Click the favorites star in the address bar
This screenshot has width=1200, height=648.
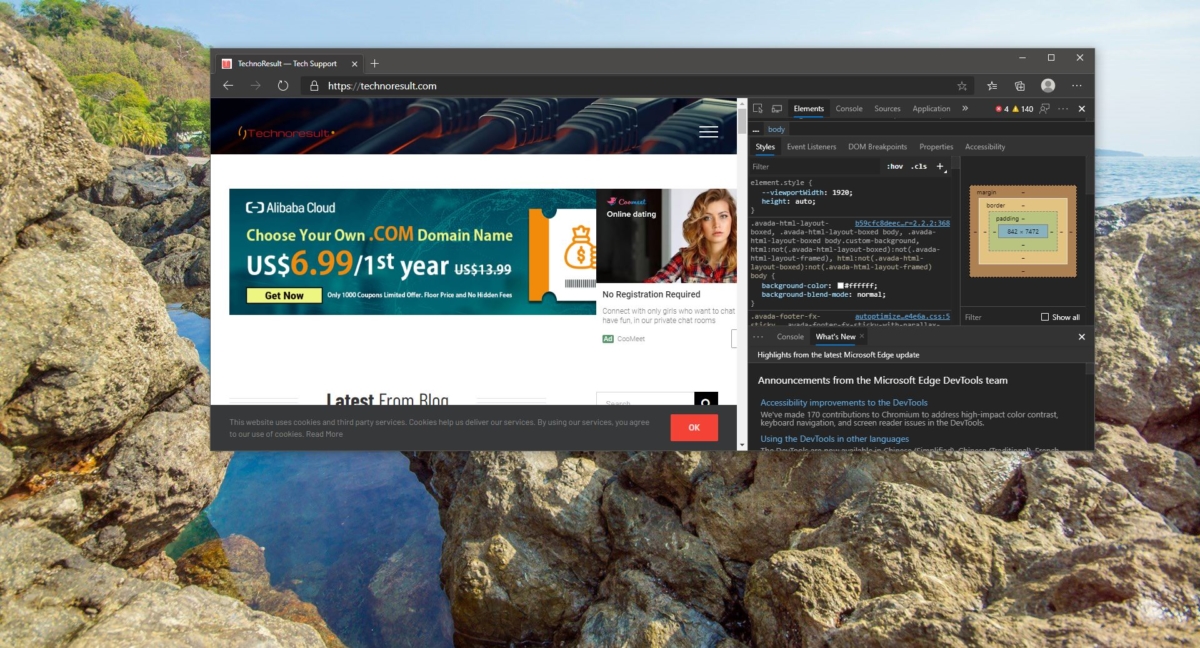tap(962, 86)
